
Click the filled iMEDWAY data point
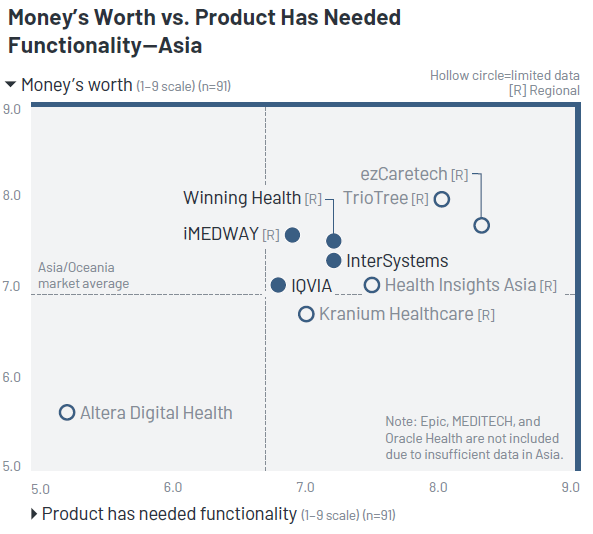(292, 235)
